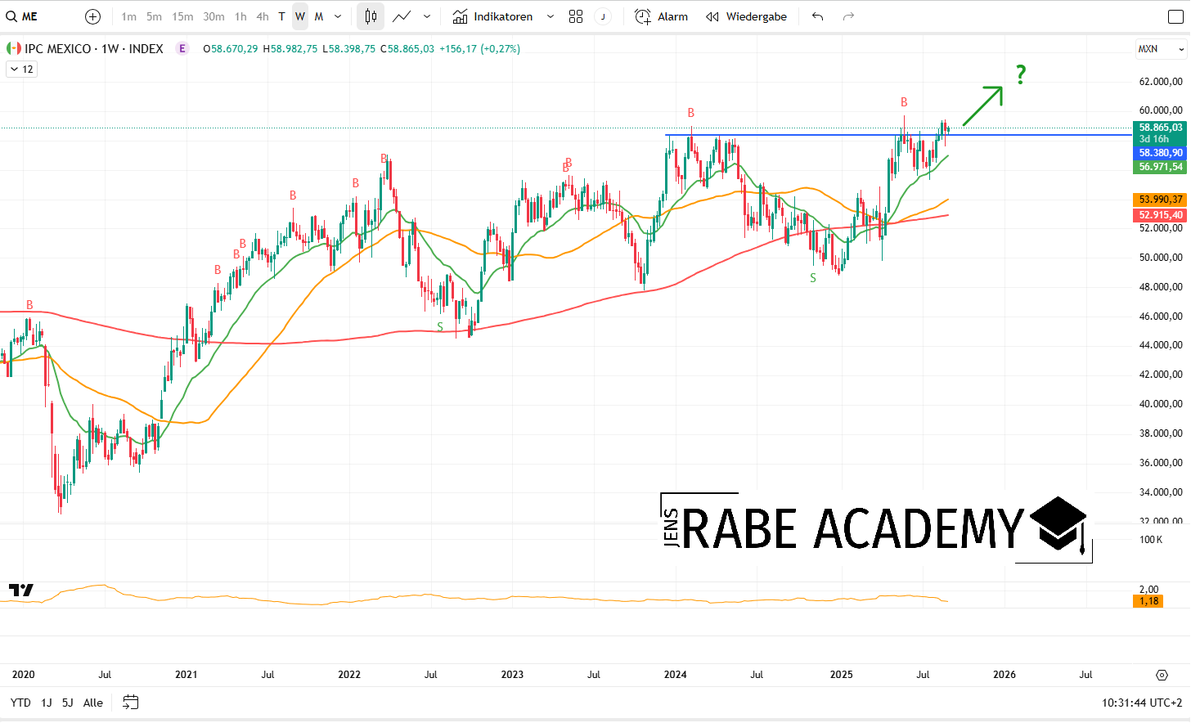The width and height of the screenshot is (1200, 723).
Task: Click the 100 K volume axis label
Action: coord(1151,540)
